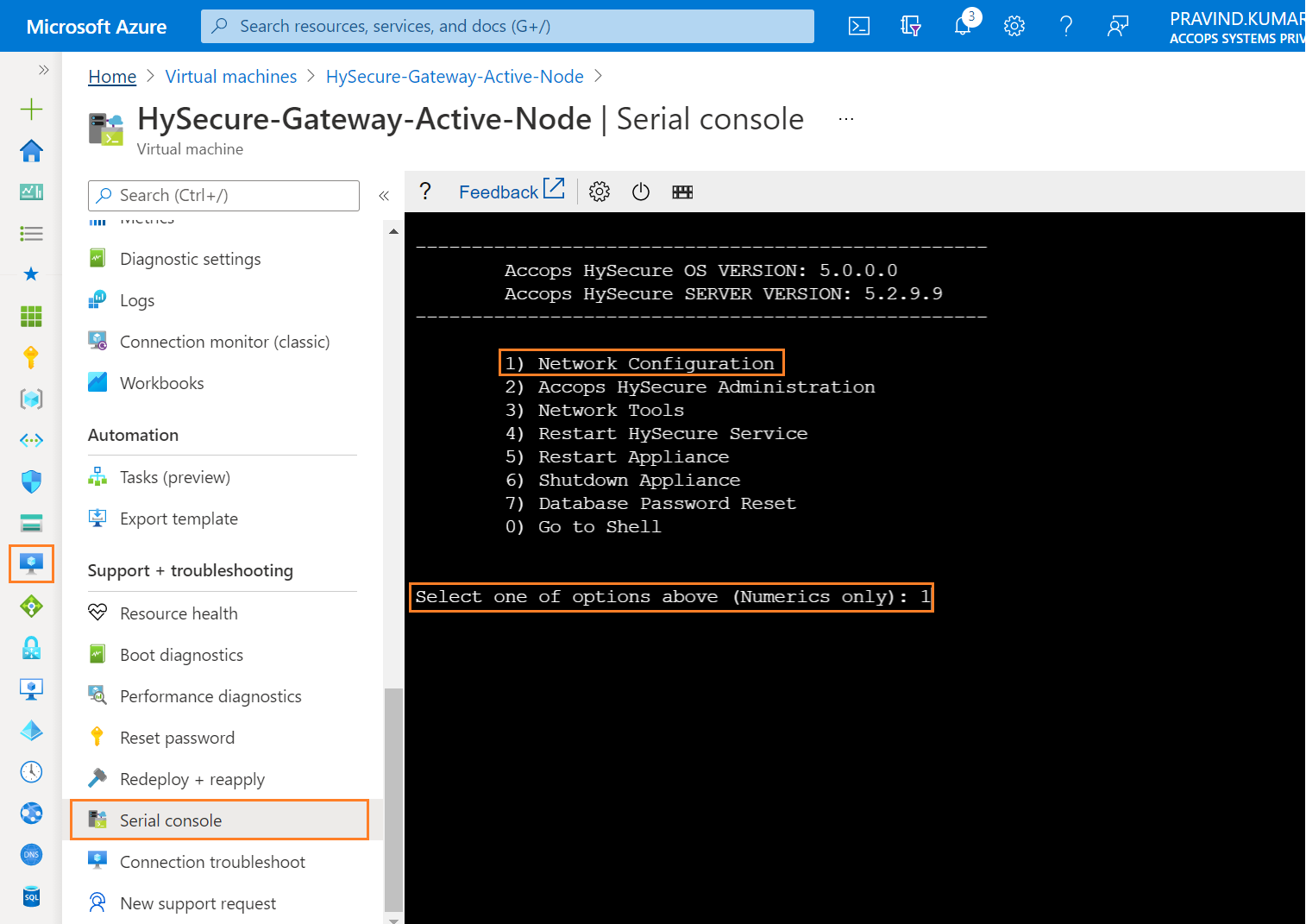Follow the Home breadcrumb link
The height and width of the screenshot is (924, 1306).
pyautogui.click(x=112, y=77)
